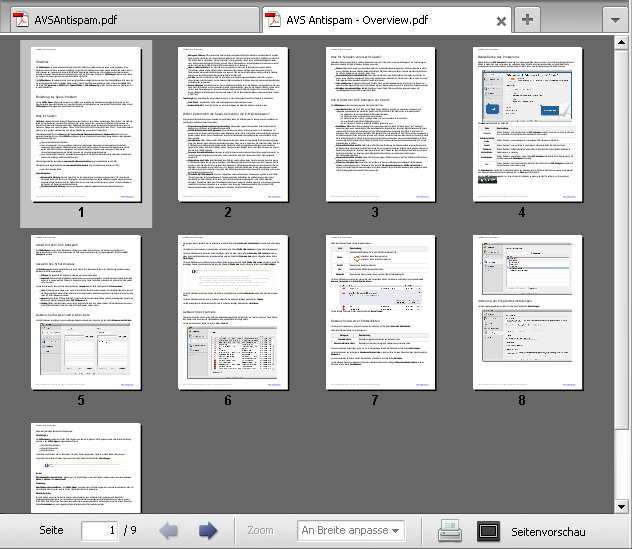Open page 6 thumbnail
Viewport: 632px width, 549px height.
[x=233, y=312]
